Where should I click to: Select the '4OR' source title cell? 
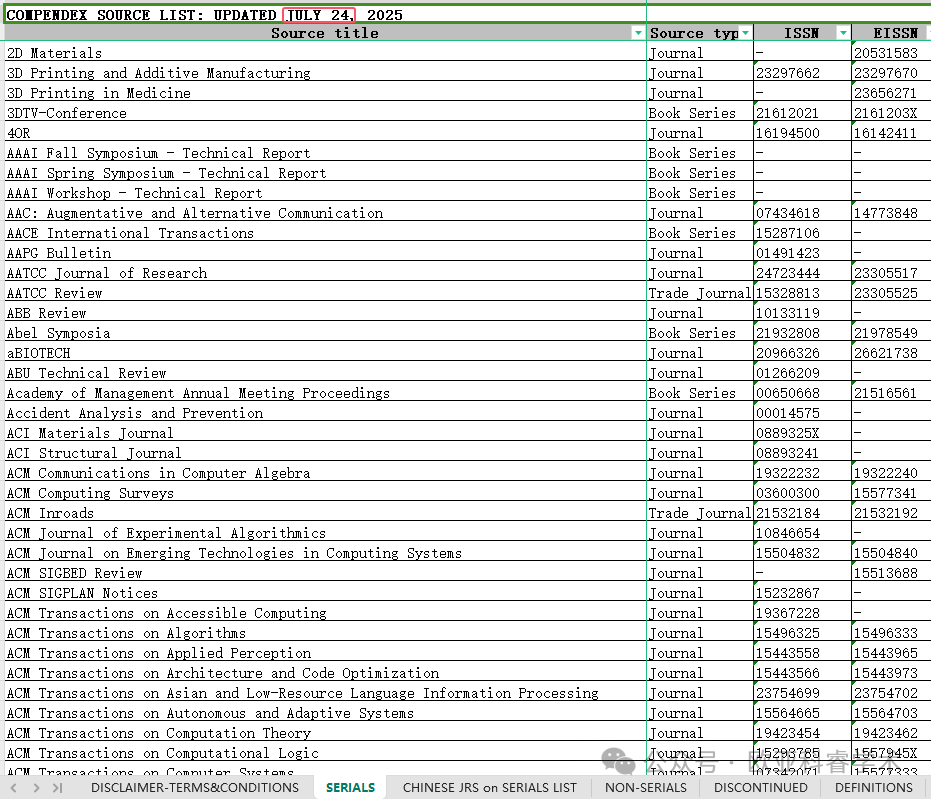[325, 133]
